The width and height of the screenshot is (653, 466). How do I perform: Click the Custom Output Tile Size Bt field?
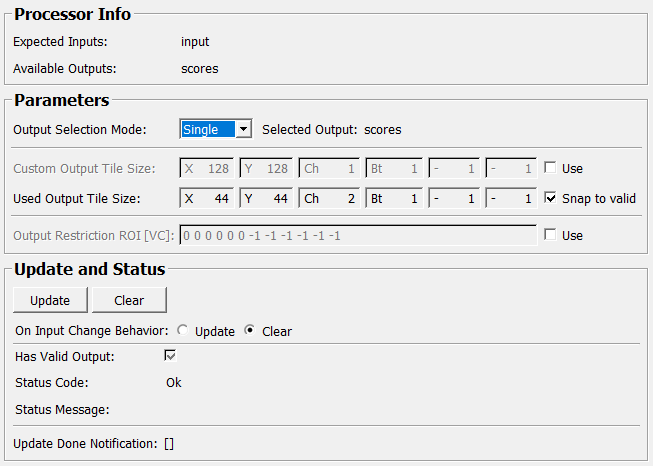[x=394, y=168]
